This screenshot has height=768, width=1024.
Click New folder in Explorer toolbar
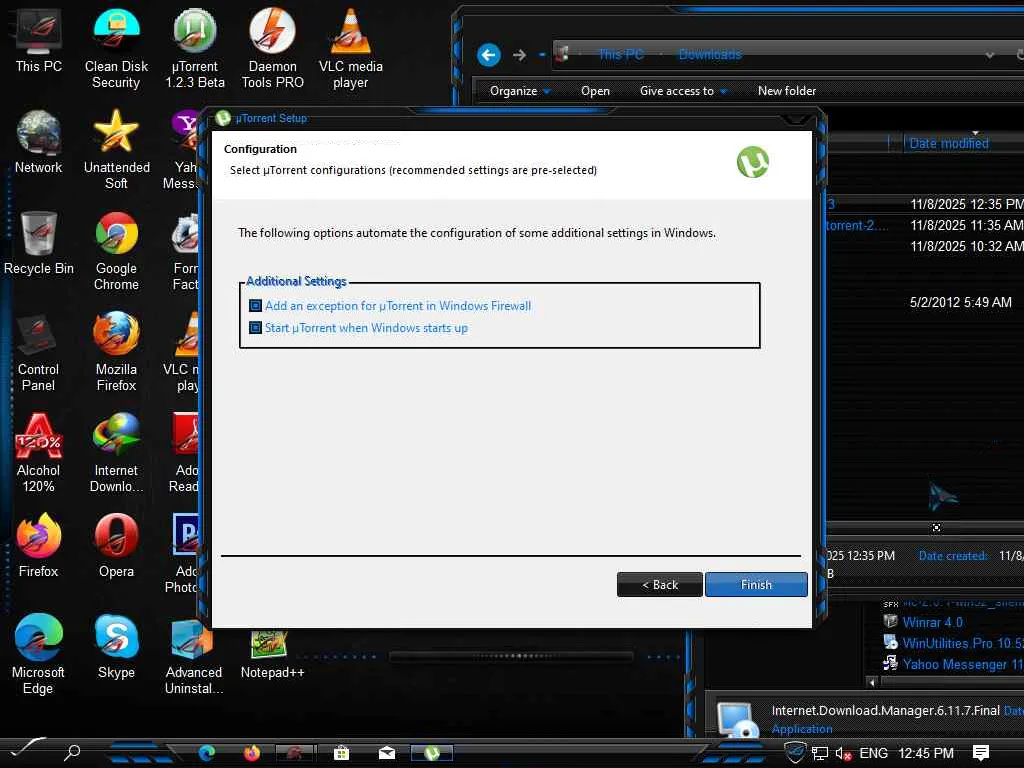pos(786,91)
